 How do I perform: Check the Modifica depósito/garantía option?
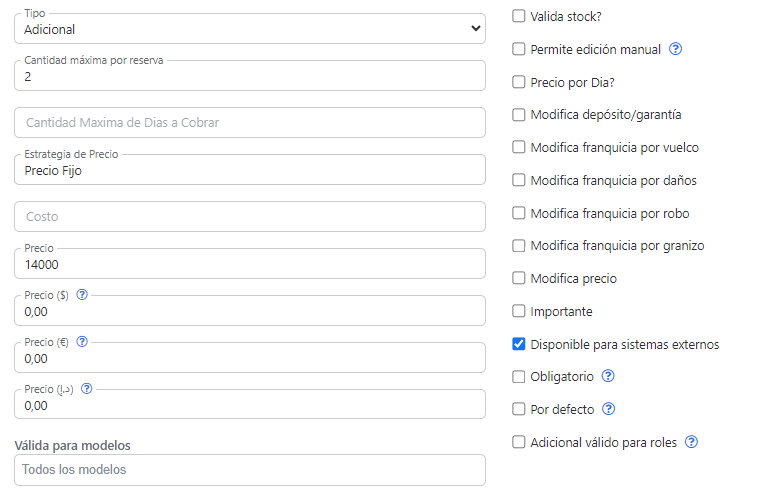[x=518, y=115]
